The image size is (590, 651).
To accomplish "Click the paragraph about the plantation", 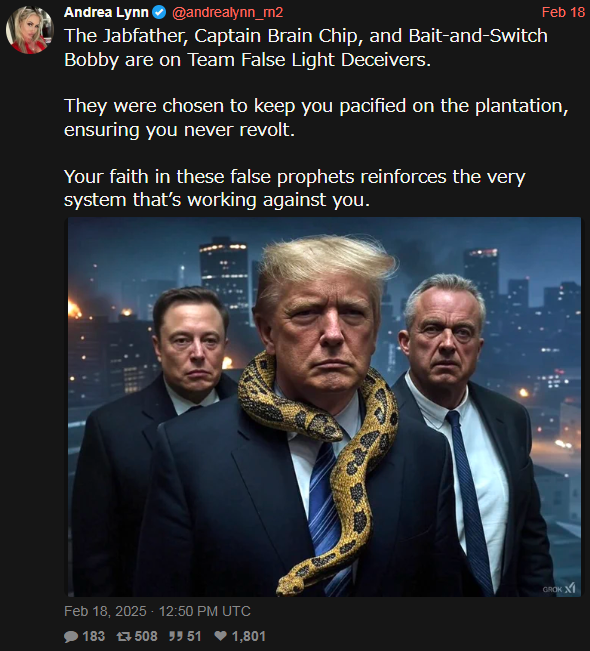I will [316, 117].
